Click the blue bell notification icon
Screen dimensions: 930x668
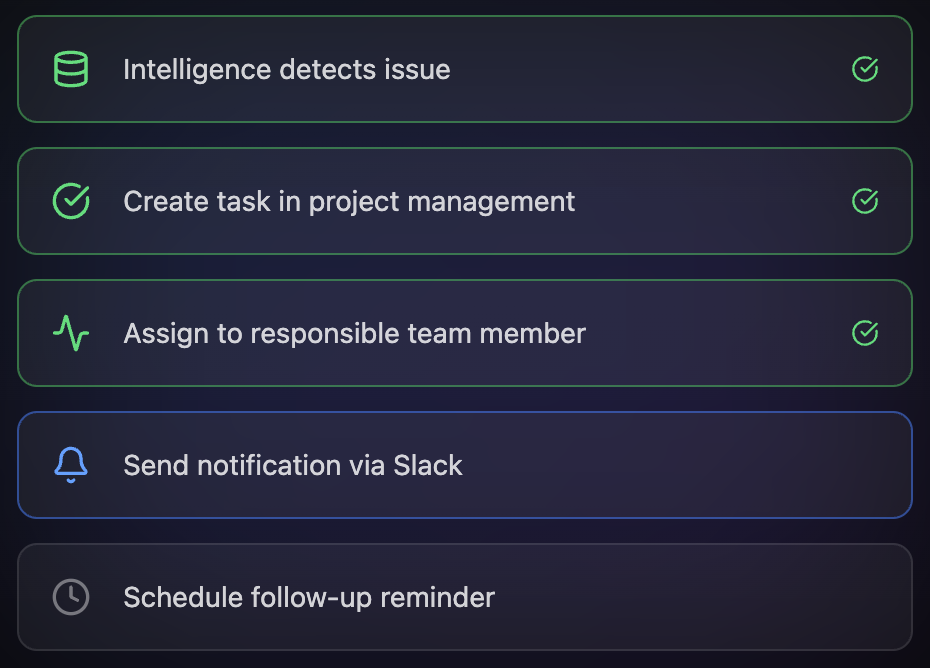pos(70,465)
